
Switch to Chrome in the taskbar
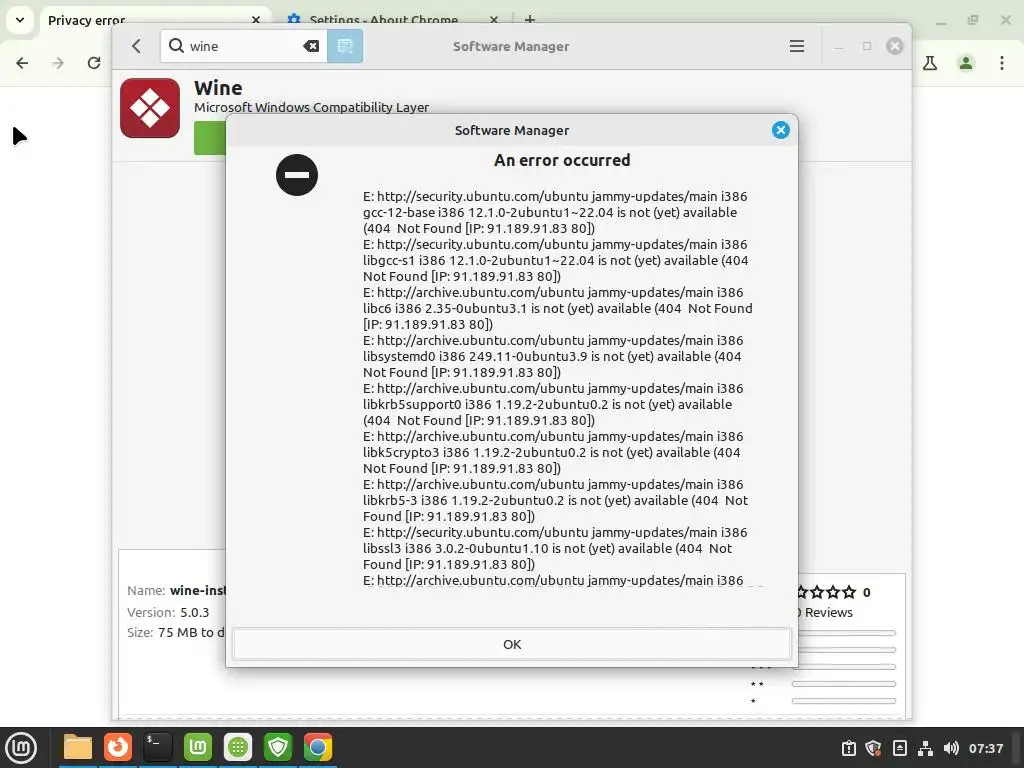pos(318,748)
